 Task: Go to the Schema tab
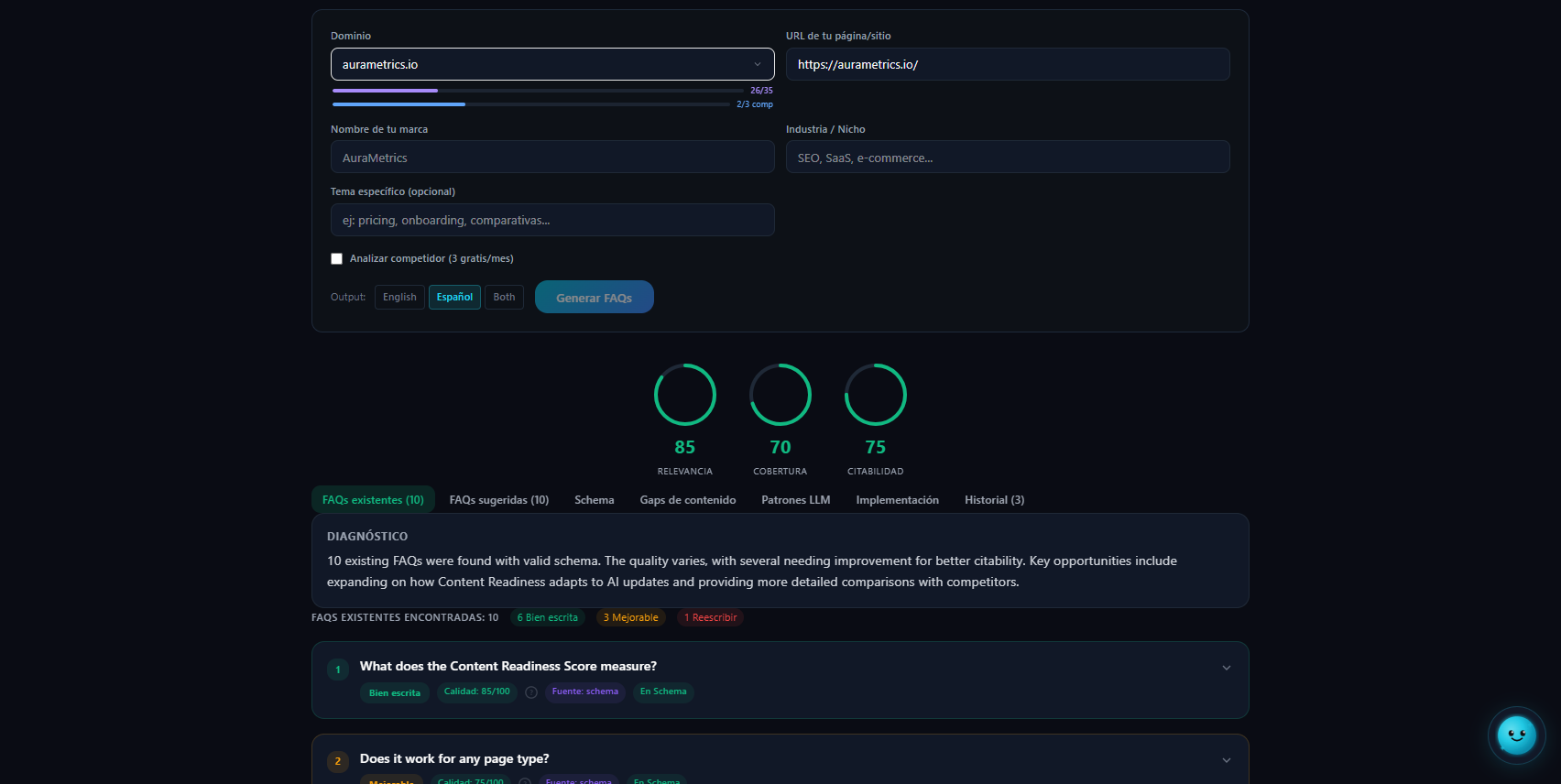(x=595, y=500)
